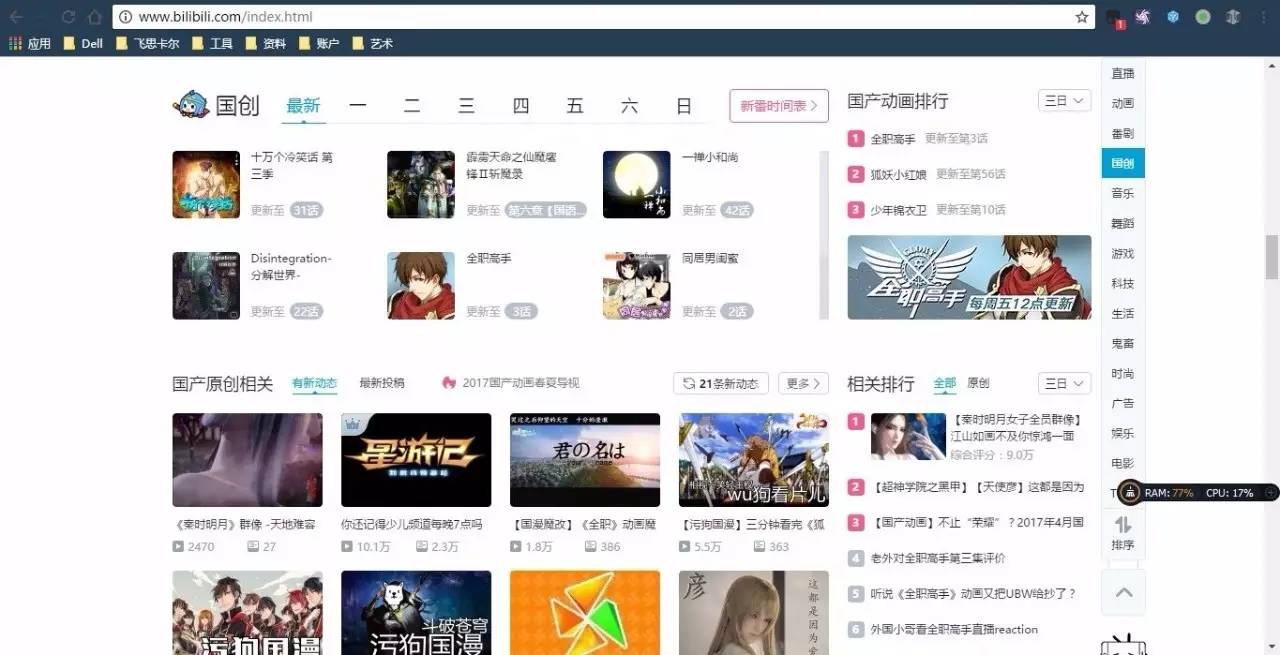Click the bookmark star in address bar
1280x655 pixels.
coord(1081,17)
